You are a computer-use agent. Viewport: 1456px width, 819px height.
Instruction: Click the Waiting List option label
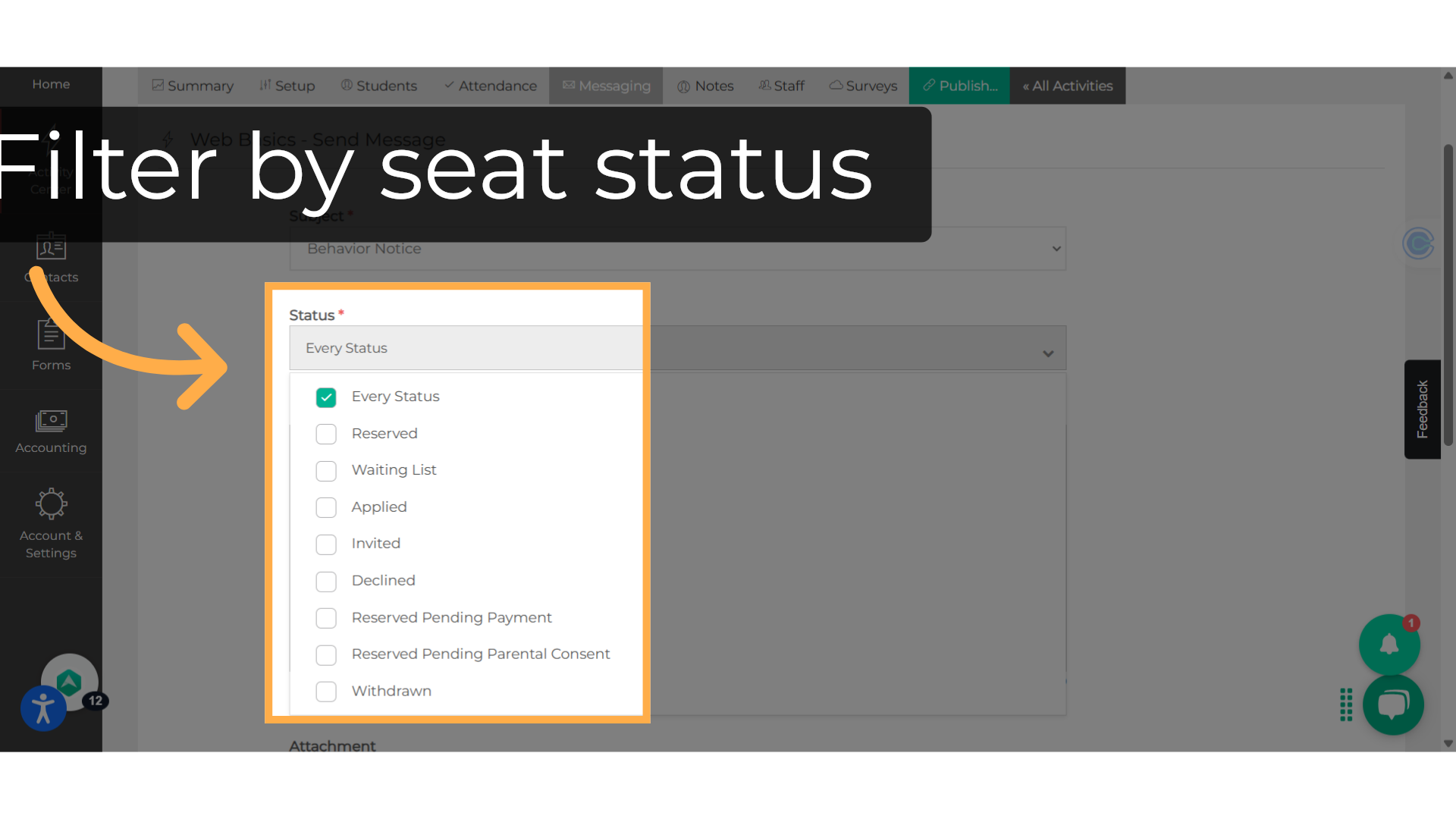[x=394, y=470]
